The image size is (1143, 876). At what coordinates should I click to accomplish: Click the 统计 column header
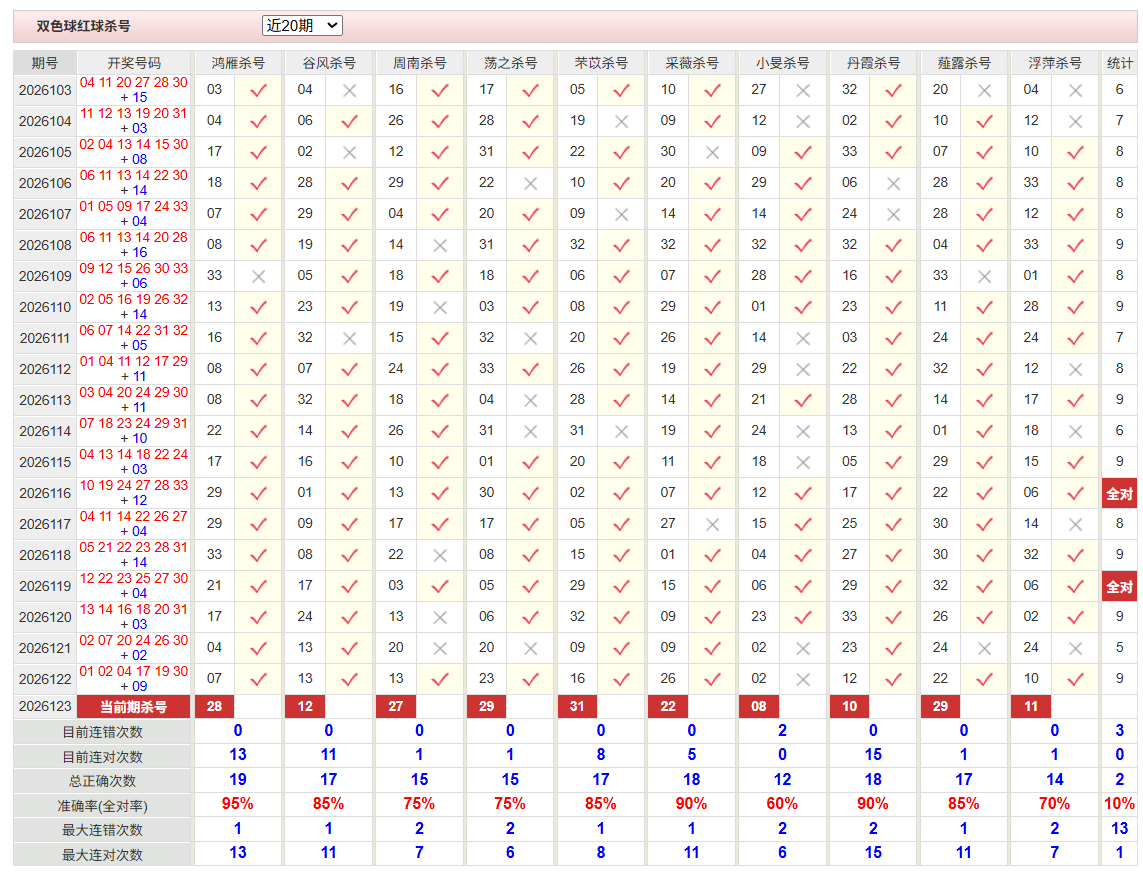[1120, 63]
